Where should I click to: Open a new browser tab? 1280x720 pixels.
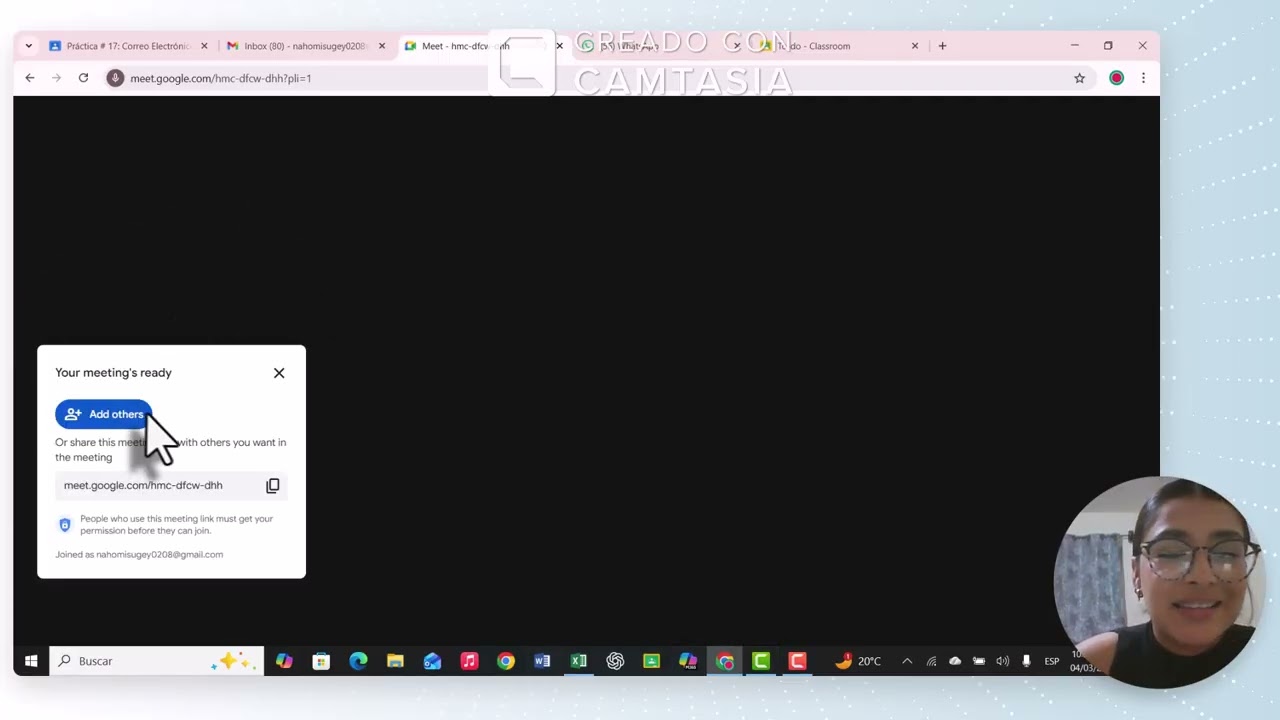tap(942, 46)
